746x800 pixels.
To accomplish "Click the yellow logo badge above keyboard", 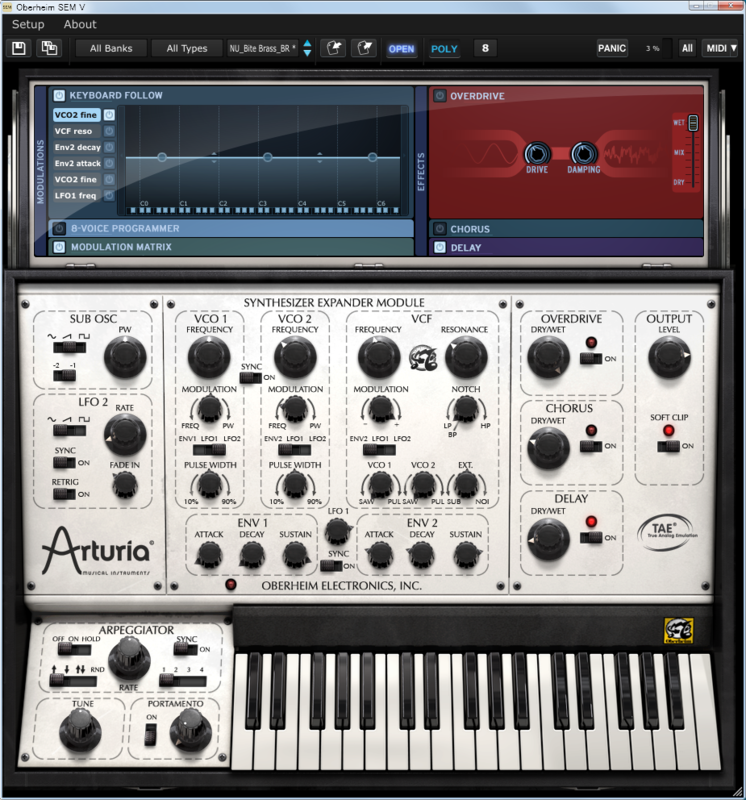I will (x=678, y=631).
